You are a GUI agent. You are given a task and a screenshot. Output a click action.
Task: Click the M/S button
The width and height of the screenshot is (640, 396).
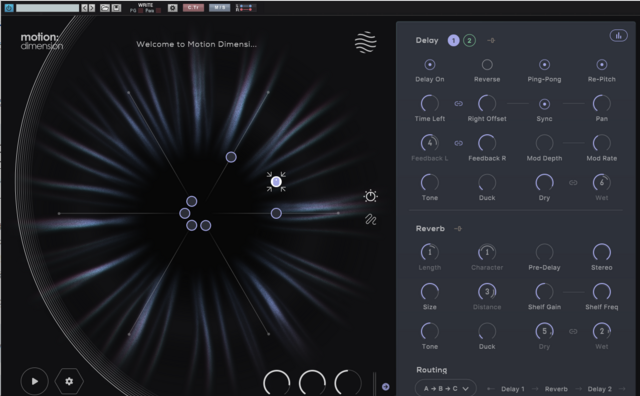pos(219,8)
